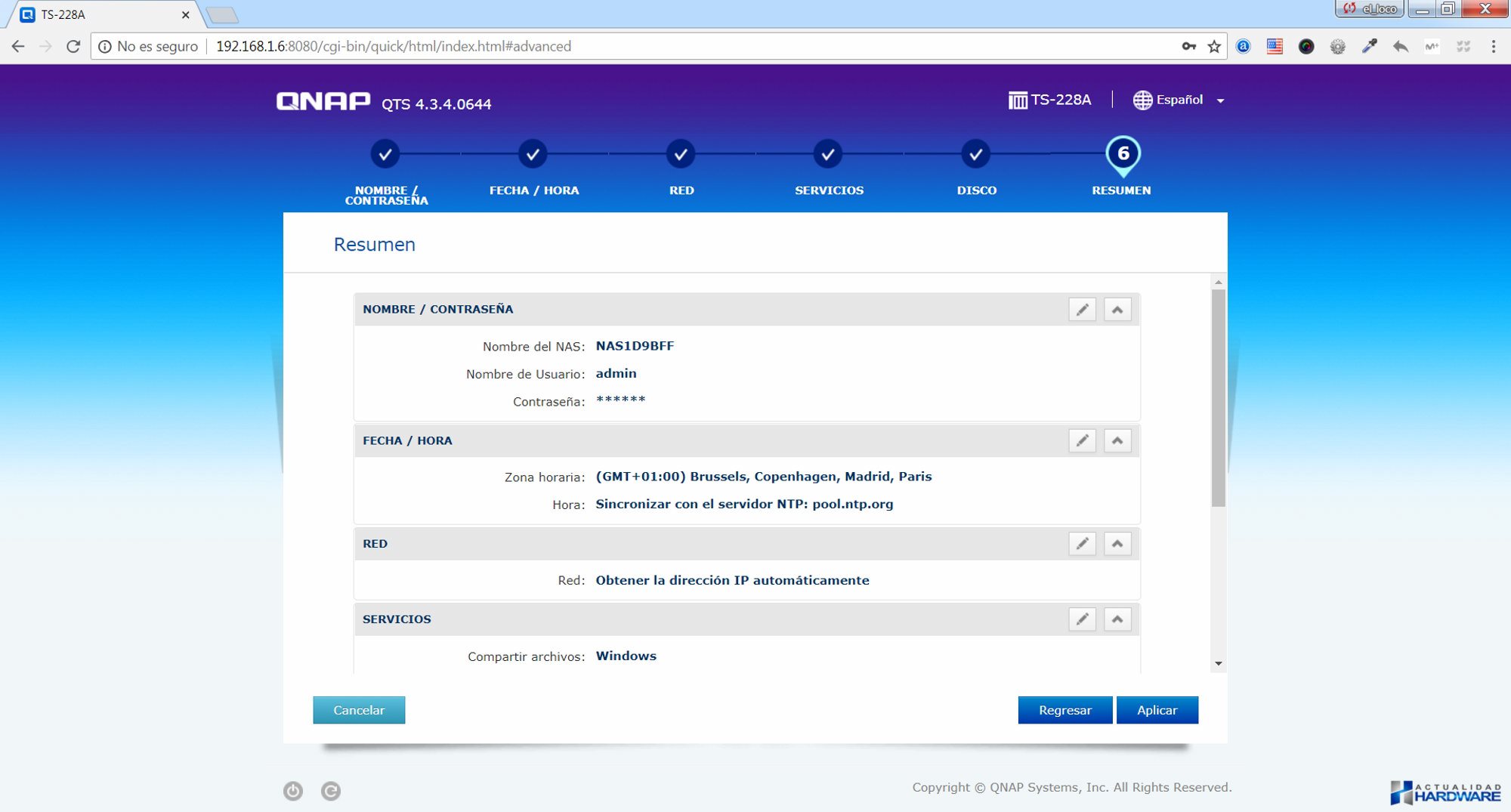Click the saved password key icon
Image resolution: width=1511 pixels, height=812 pixels.
click(x=1188, y=47)
